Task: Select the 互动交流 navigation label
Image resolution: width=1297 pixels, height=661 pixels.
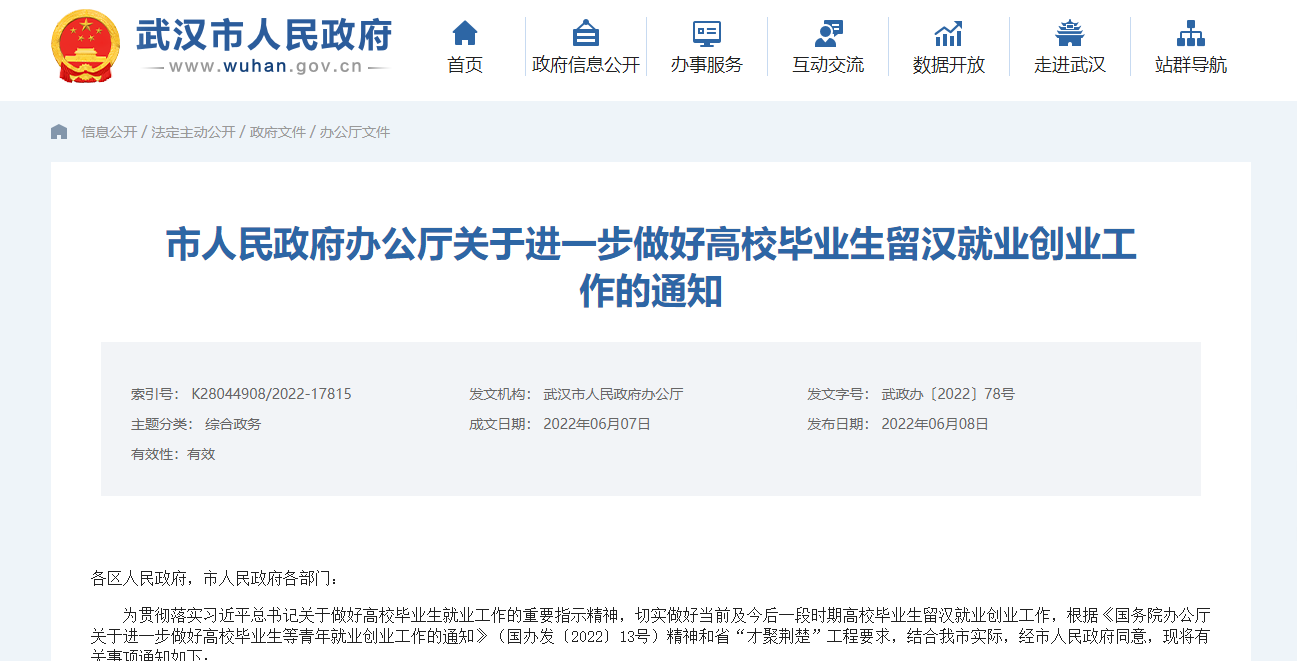Action: (x=828, y=65)
